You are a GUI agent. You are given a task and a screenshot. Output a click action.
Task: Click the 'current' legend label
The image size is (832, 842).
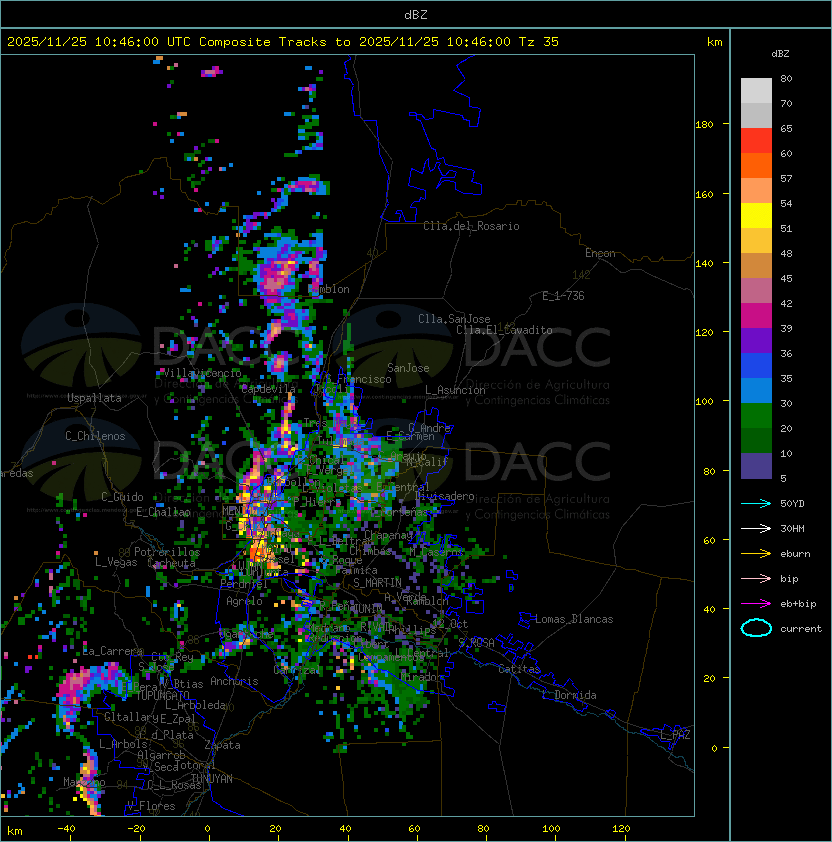pyautogui.click(x=801, y=629)
